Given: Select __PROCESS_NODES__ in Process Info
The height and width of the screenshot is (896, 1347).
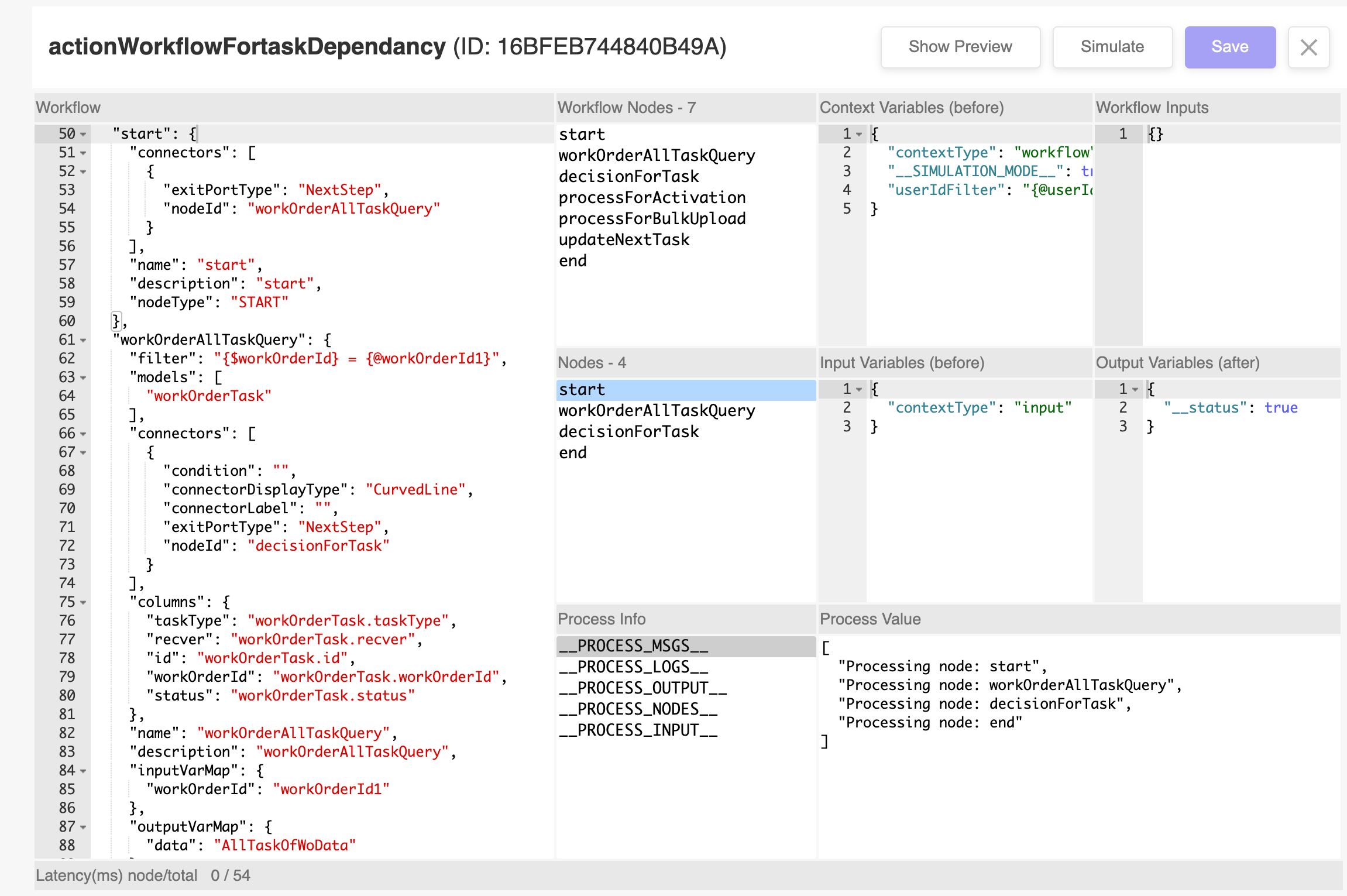Looking at the screenshot, I should (686, 709).
